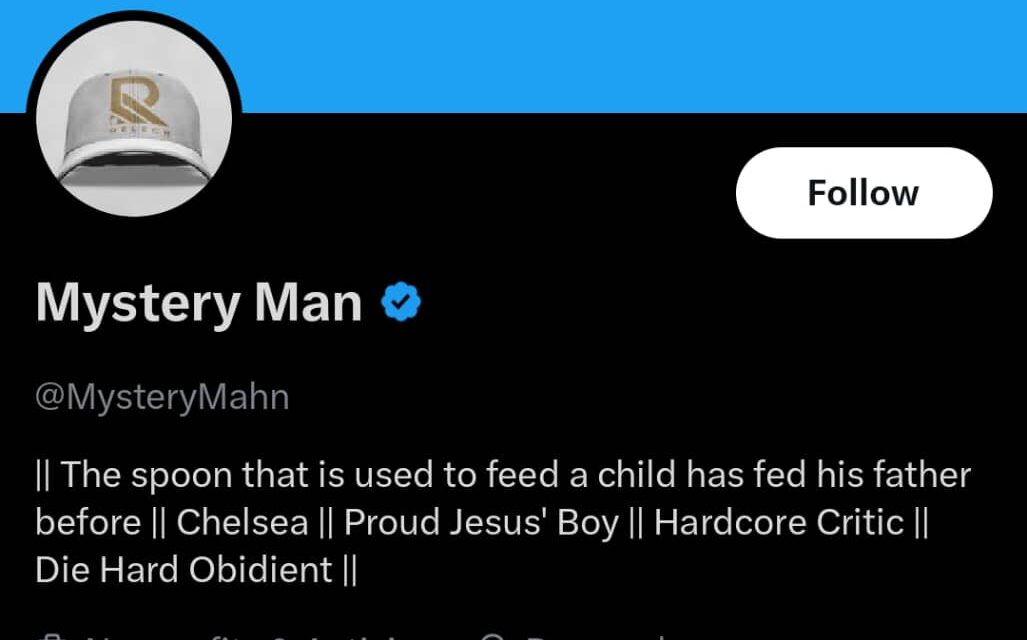The width and height of the screenshot is (1027, 640).
Task: Select the display name Mystery Man
Action: click(x=198, y=302)
